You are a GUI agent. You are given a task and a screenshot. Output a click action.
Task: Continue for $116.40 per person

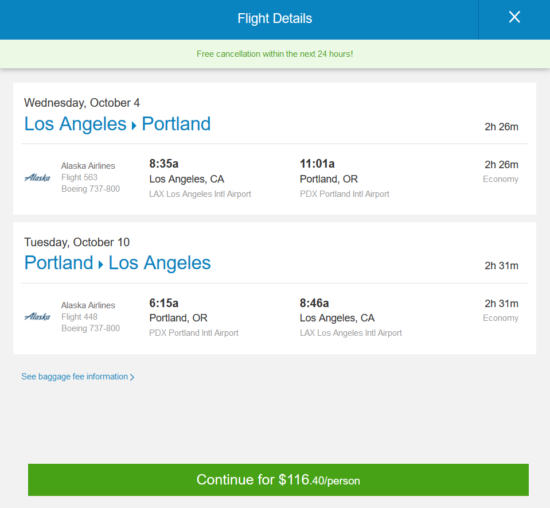click(x=278, y=480)
